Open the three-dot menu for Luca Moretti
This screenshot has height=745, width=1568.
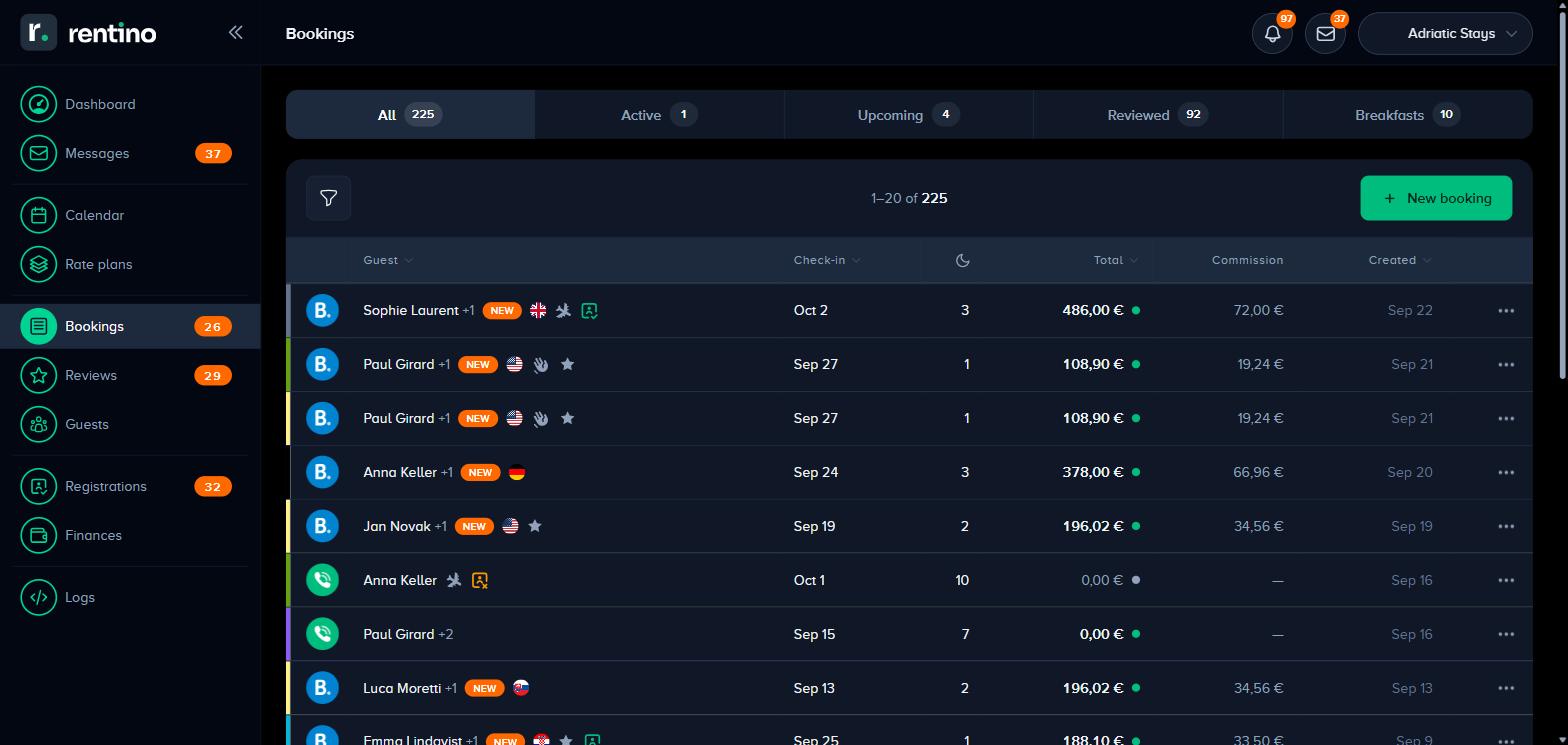point(1506,688)
